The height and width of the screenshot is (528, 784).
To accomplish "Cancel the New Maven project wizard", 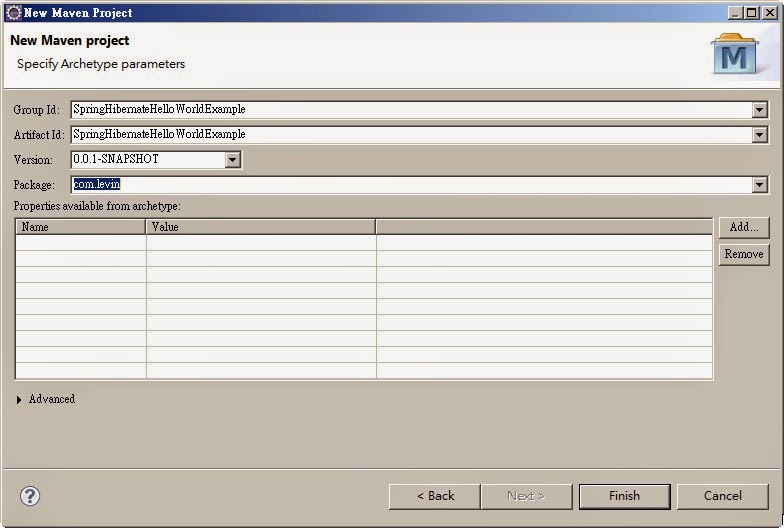I will (x=722, y=496).
